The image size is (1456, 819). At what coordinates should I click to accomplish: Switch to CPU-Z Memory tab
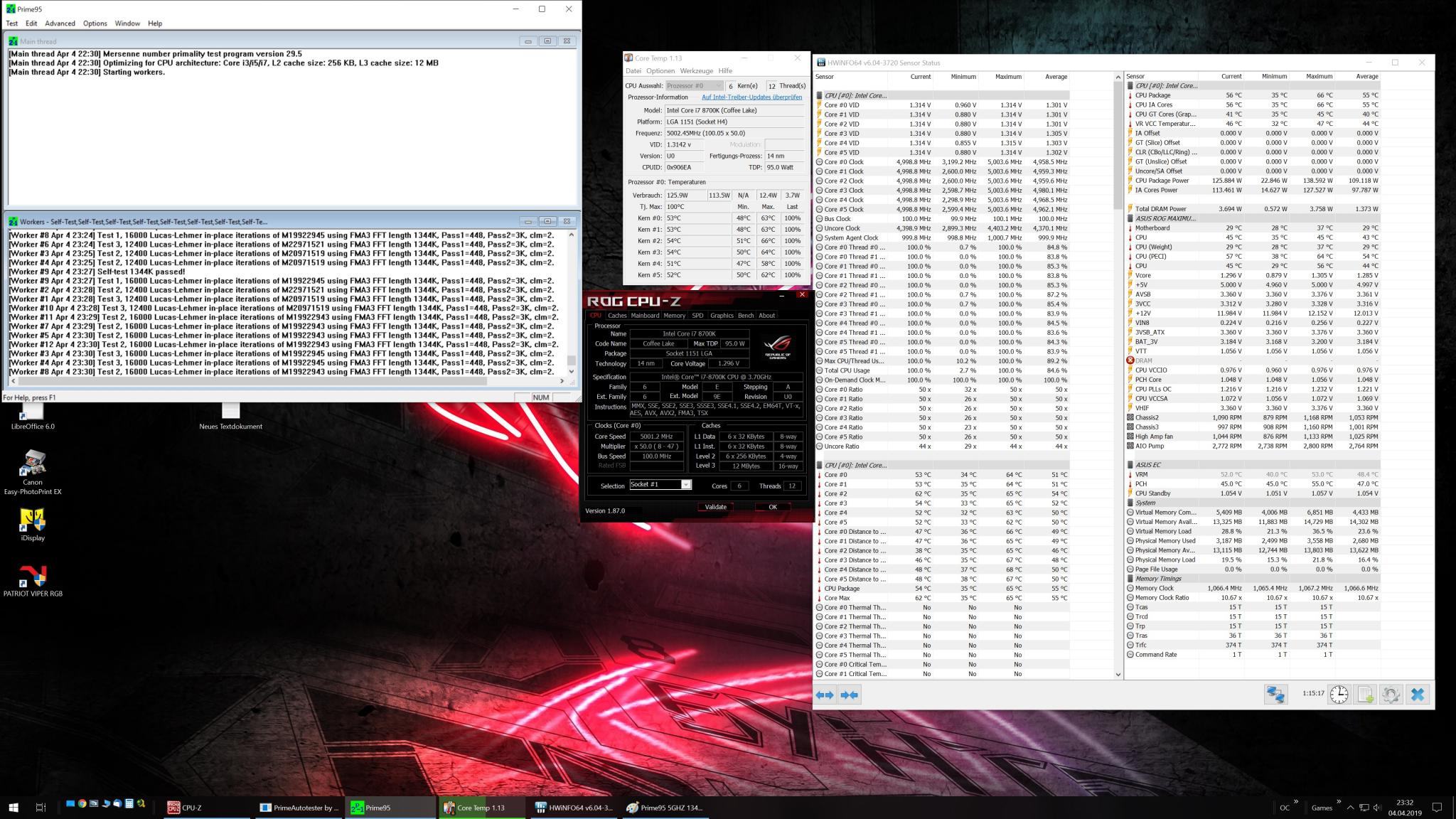point(674,316)
